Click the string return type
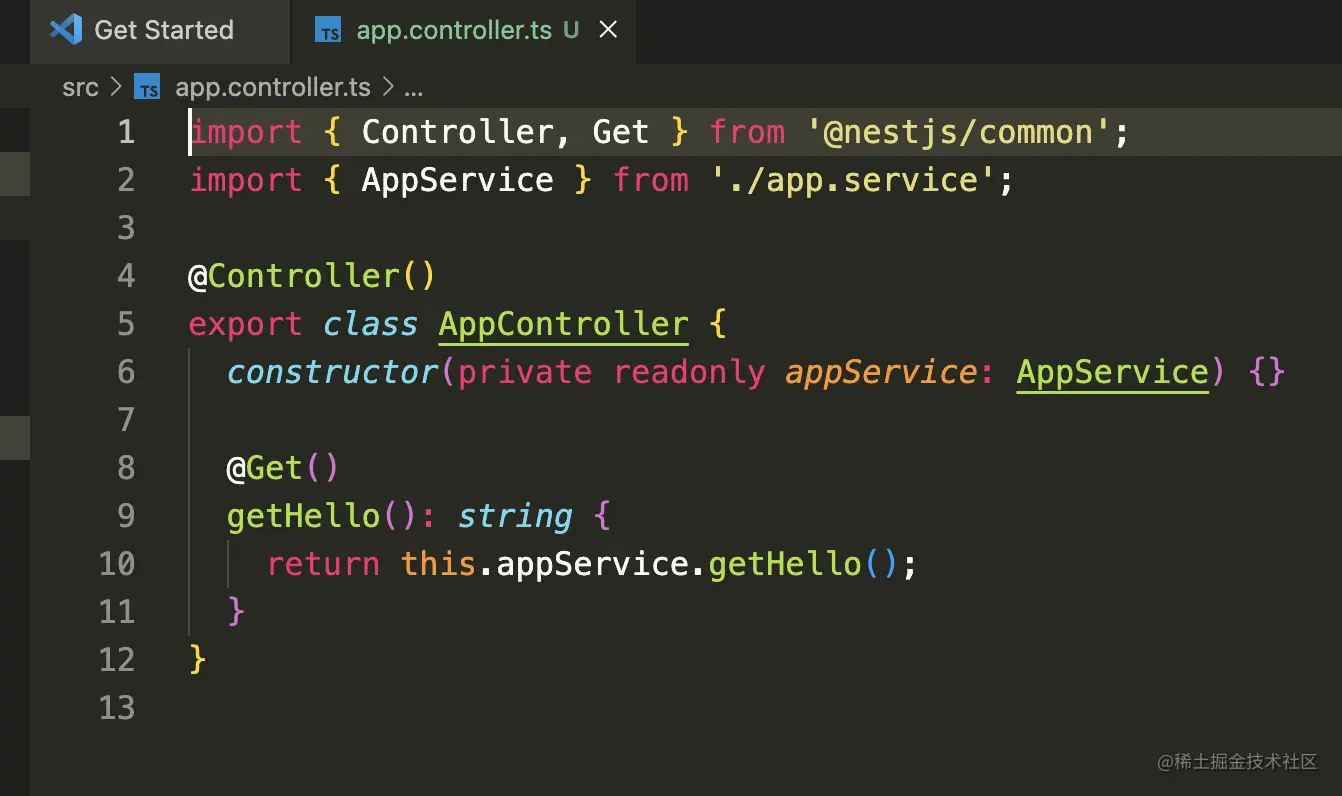Screen dimensions: 1342x796 coord(515,516)
